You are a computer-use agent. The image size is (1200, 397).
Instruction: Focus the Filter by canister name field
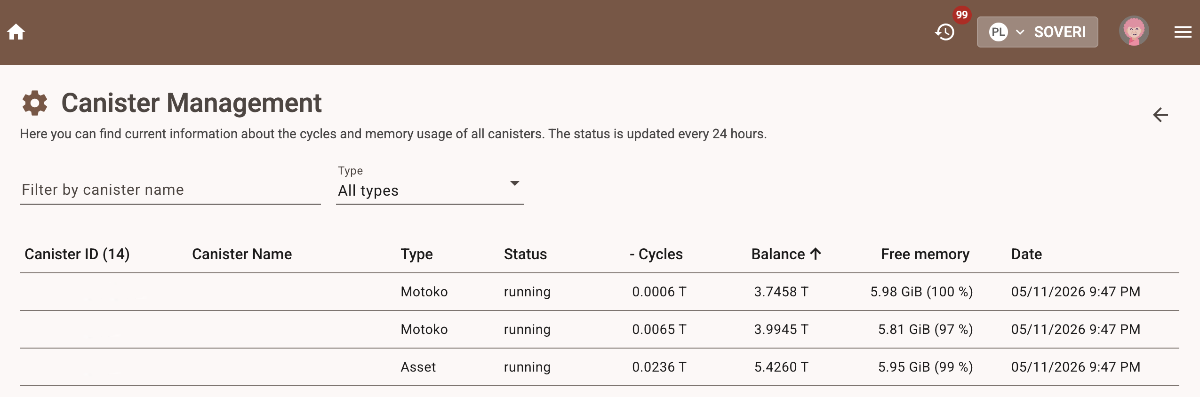(x=170, y=190)
